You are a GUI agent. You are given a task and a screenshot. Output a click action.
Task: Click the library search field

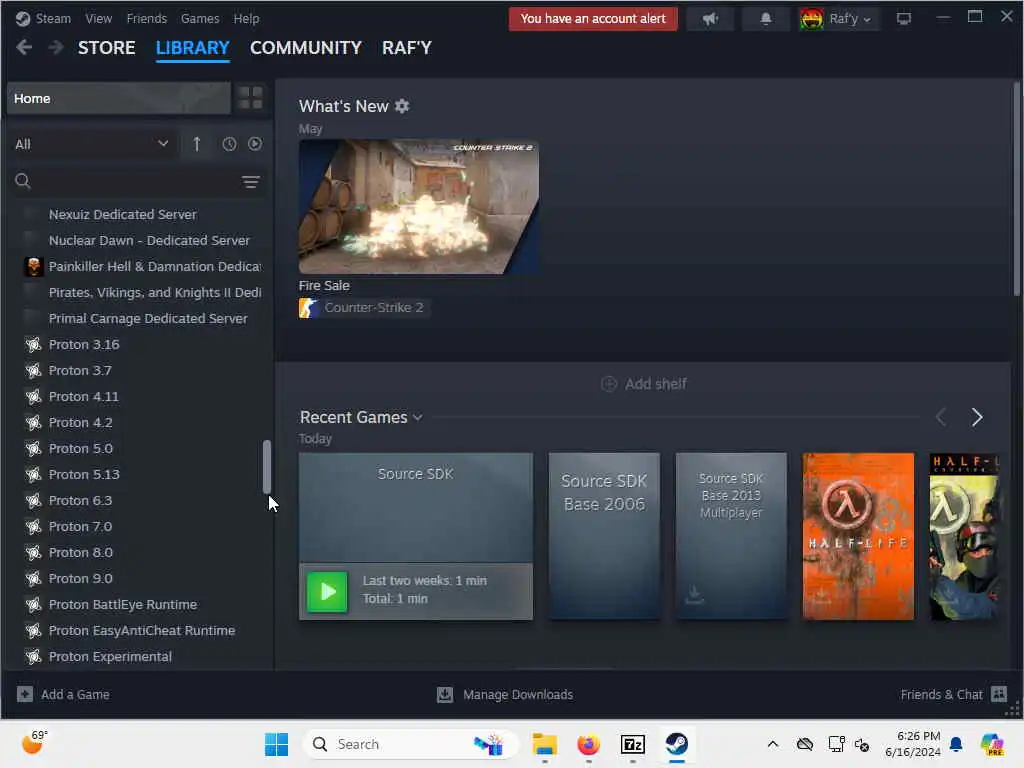(x=137, y=182)
